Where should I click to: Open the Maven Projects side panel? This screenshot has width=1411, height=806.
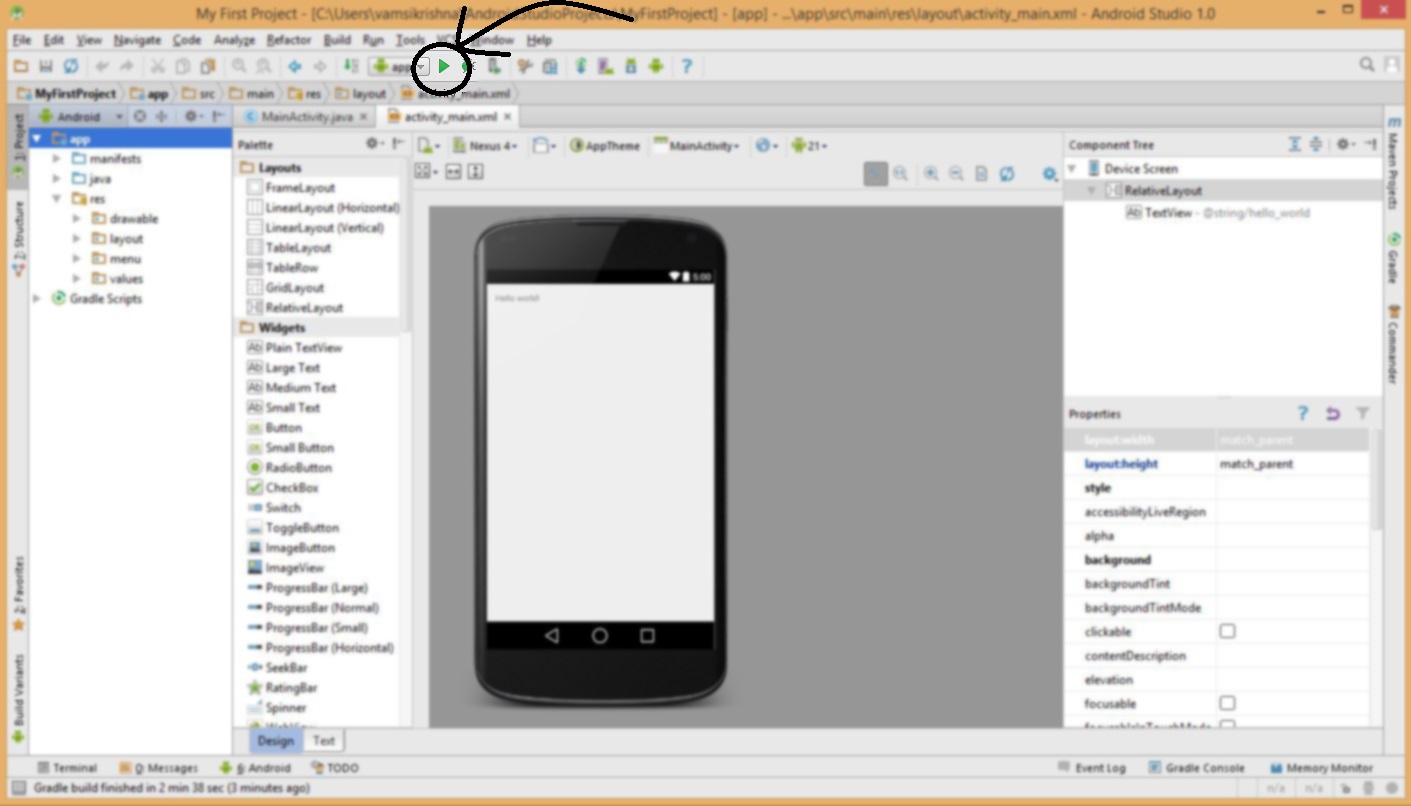coord(1395,162)
